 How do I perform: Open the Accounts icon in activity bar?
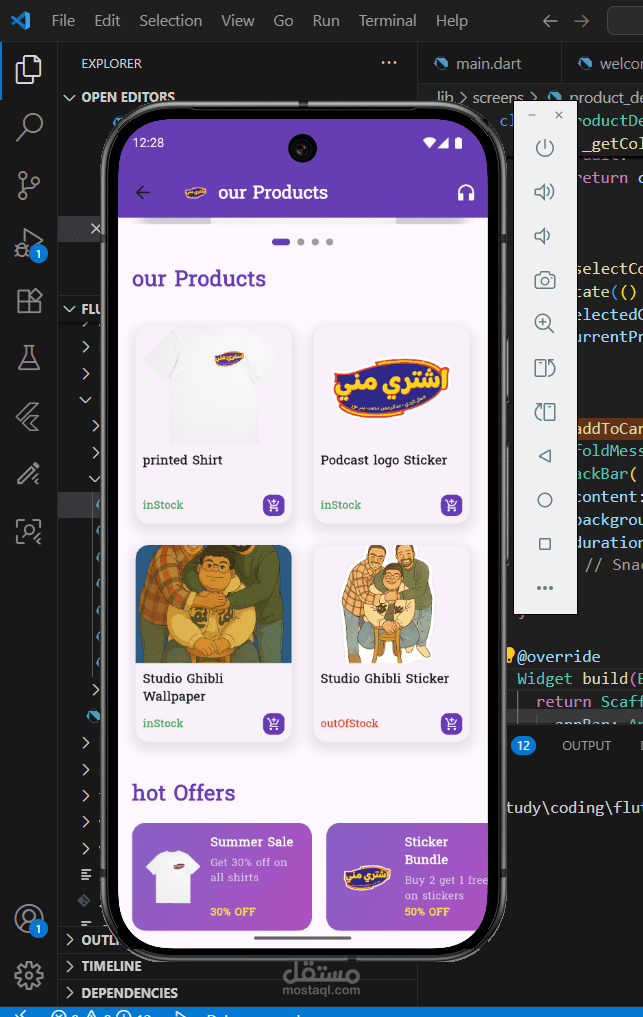(x=29, y=920)
